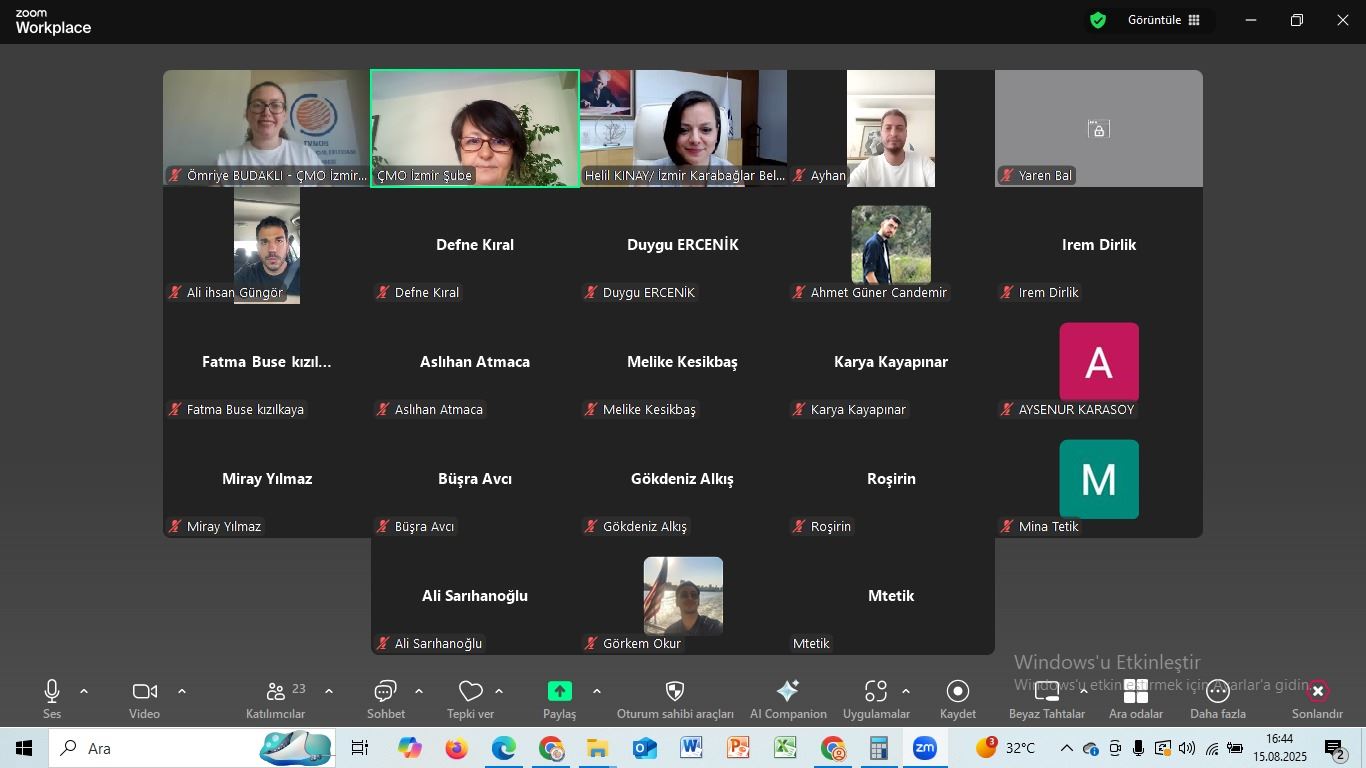
Task: Open Beyaz Tahtalar whiteboards
Action: (x=1046, y=692)
